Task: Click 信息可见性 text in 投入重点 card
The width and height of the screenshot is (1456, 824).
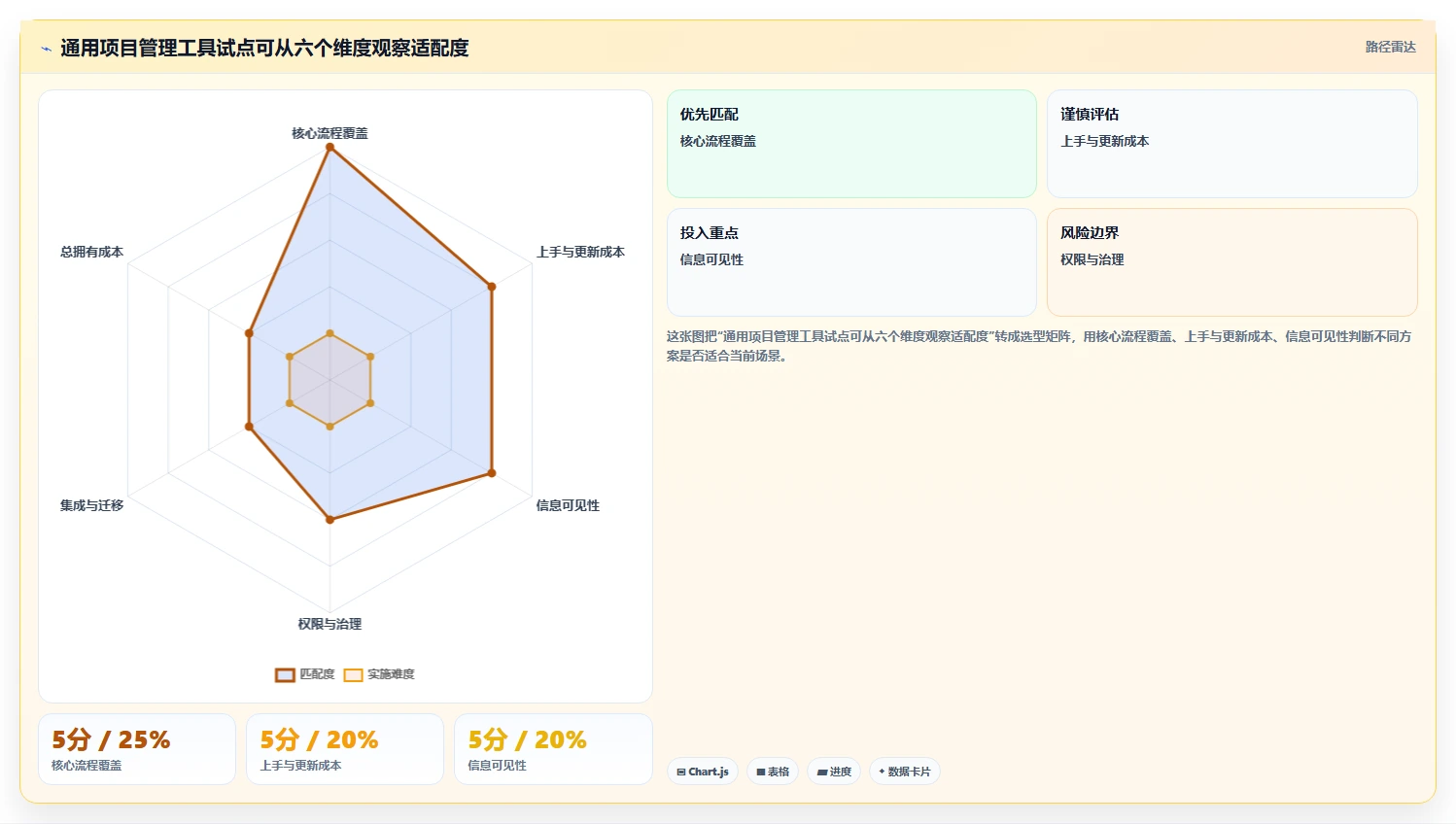Action: (x=711, y=259)
